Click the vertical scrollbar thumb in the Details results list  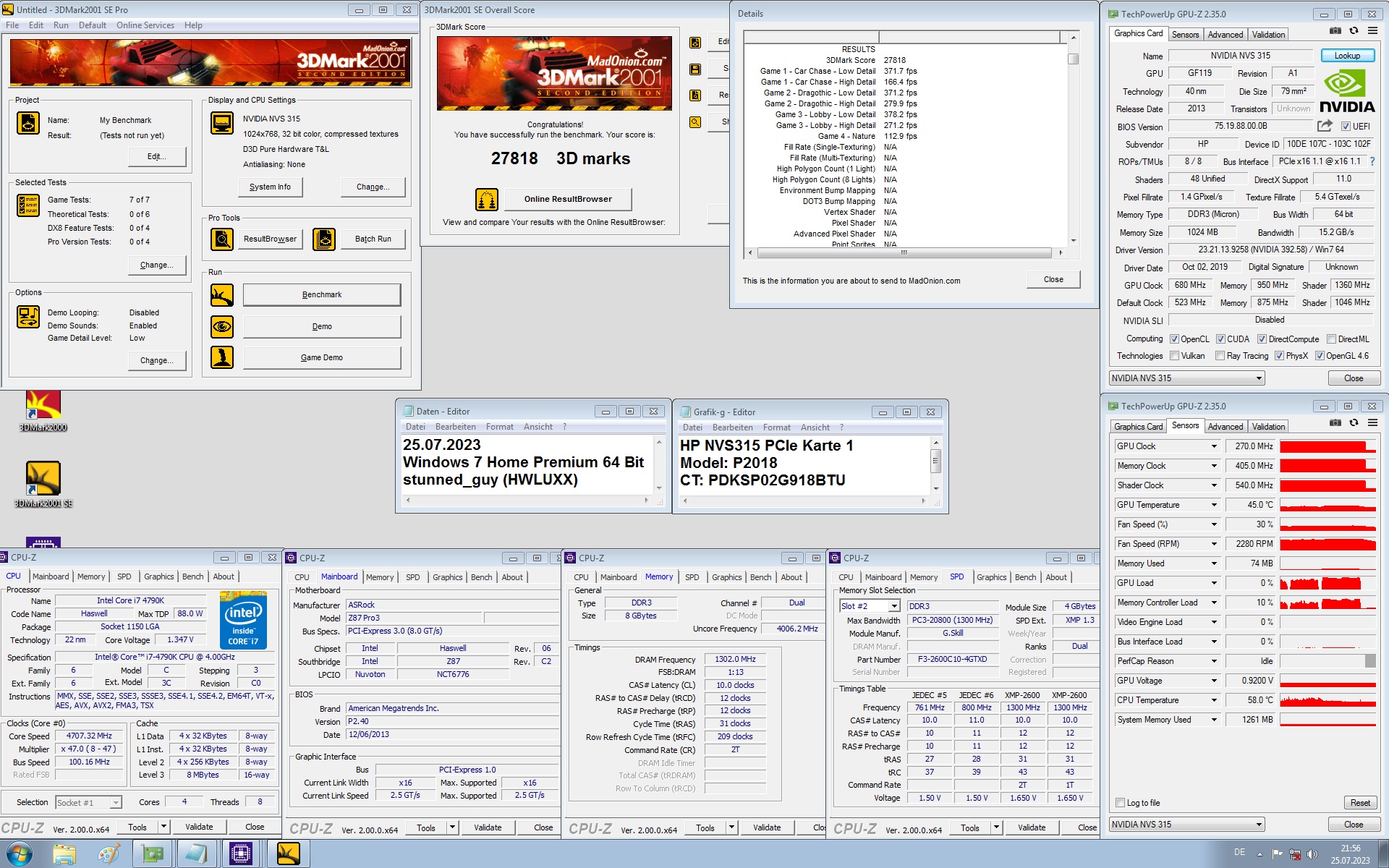(1074, 59)
